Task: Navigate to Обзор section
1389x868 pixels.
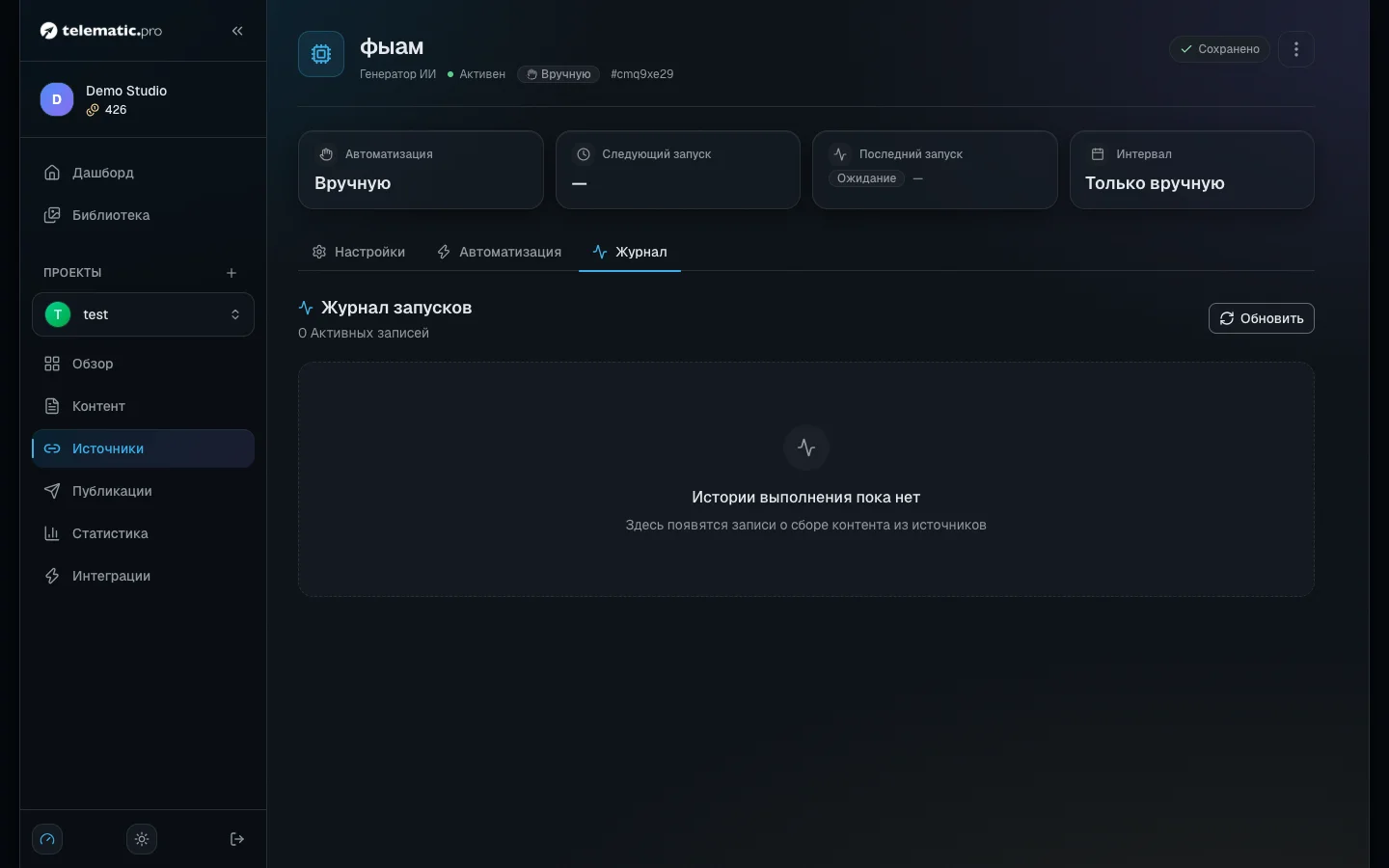Action: 143,364
